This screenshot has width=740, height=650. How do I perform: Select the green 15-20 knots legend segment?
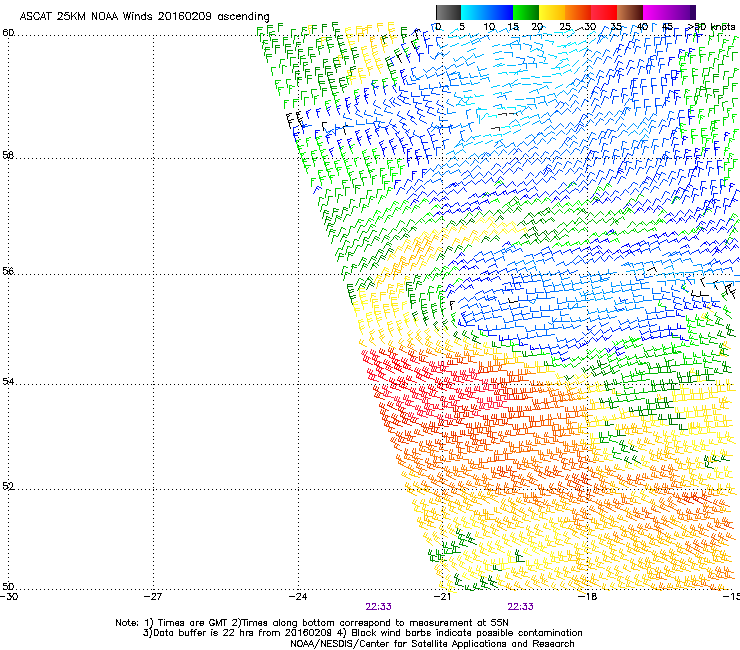click(526, 12)
